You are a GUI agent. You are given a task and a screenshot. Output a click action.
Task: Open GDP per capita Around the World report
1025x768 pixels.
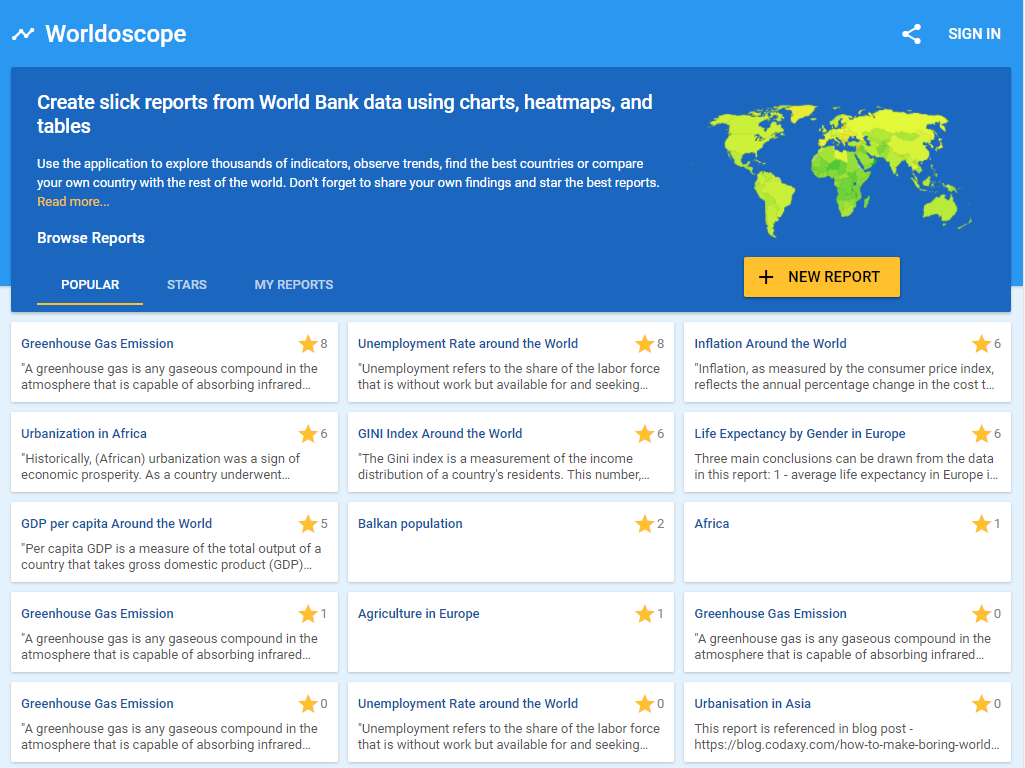(x=116, y=524)
